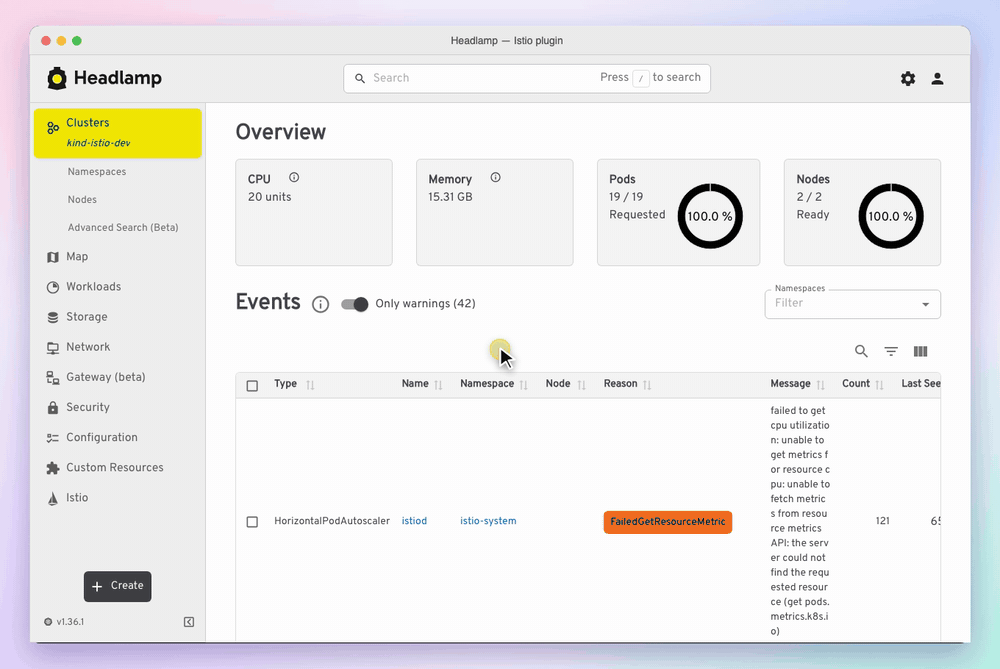Image resolution: width=1000 pixels, height=669 pixels.
Task: Open the user account icon
Action: pos(937,78)
